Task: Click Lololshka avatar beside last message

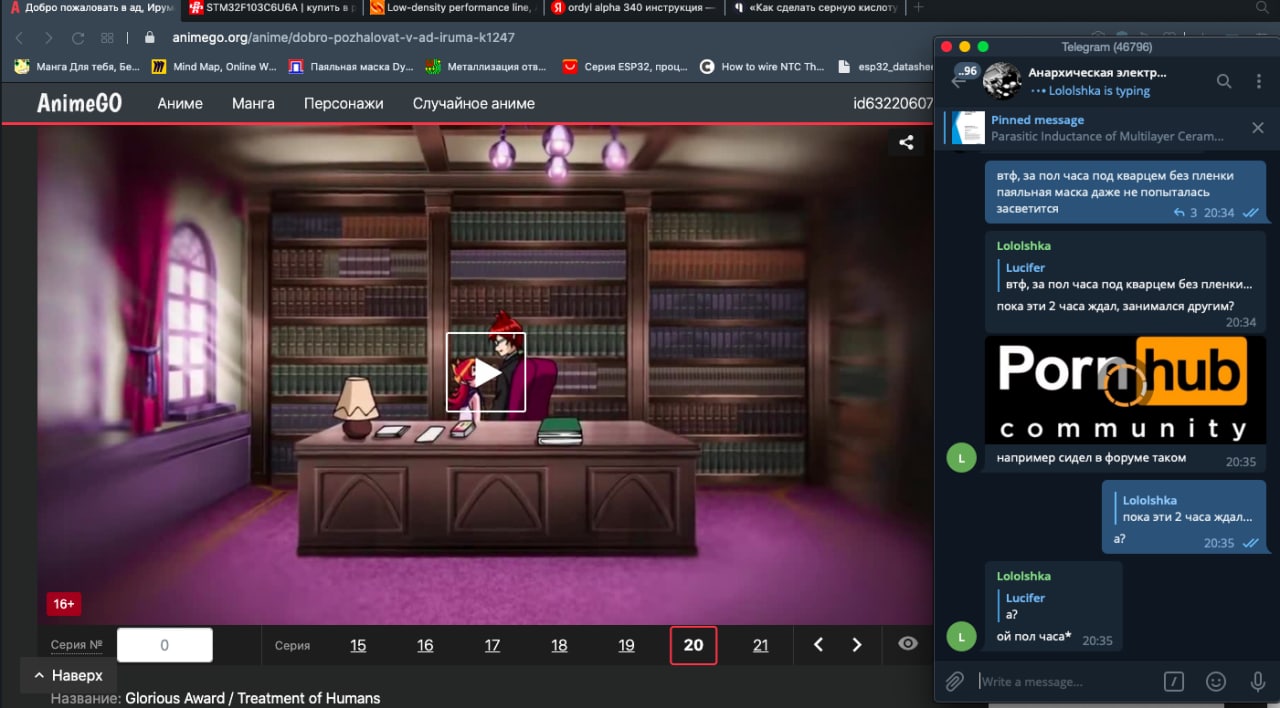Action: (x=960, y=636)
